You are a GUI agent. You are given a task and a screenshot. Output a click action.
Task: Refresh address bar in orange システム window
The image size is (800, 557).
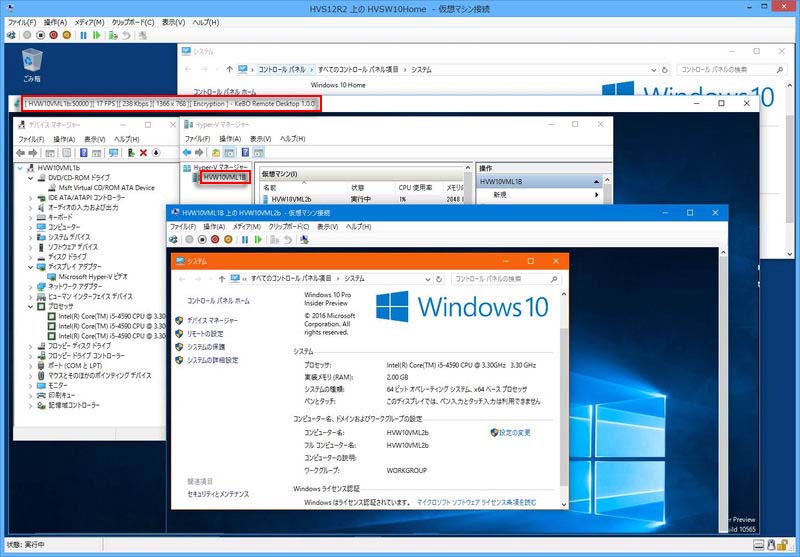coord(439,279)
